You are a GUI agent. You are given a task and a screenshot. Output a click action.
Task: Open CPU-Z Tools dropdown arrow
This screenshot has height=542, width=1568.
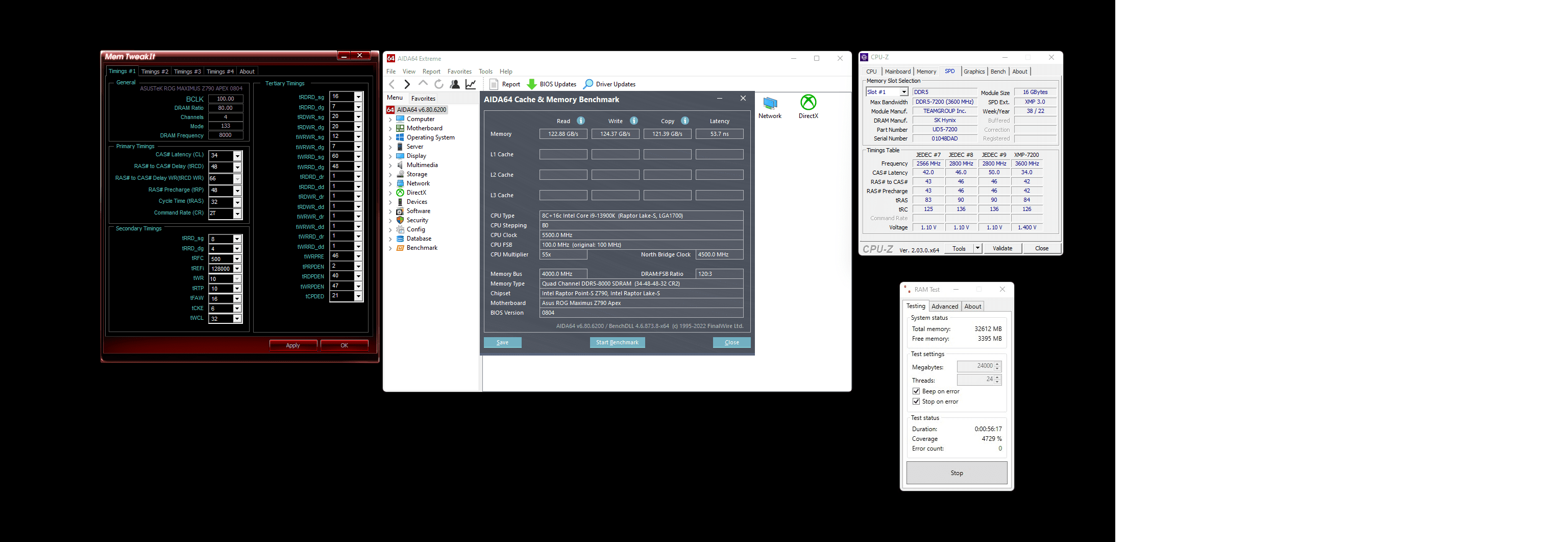(x=977, y=248)
